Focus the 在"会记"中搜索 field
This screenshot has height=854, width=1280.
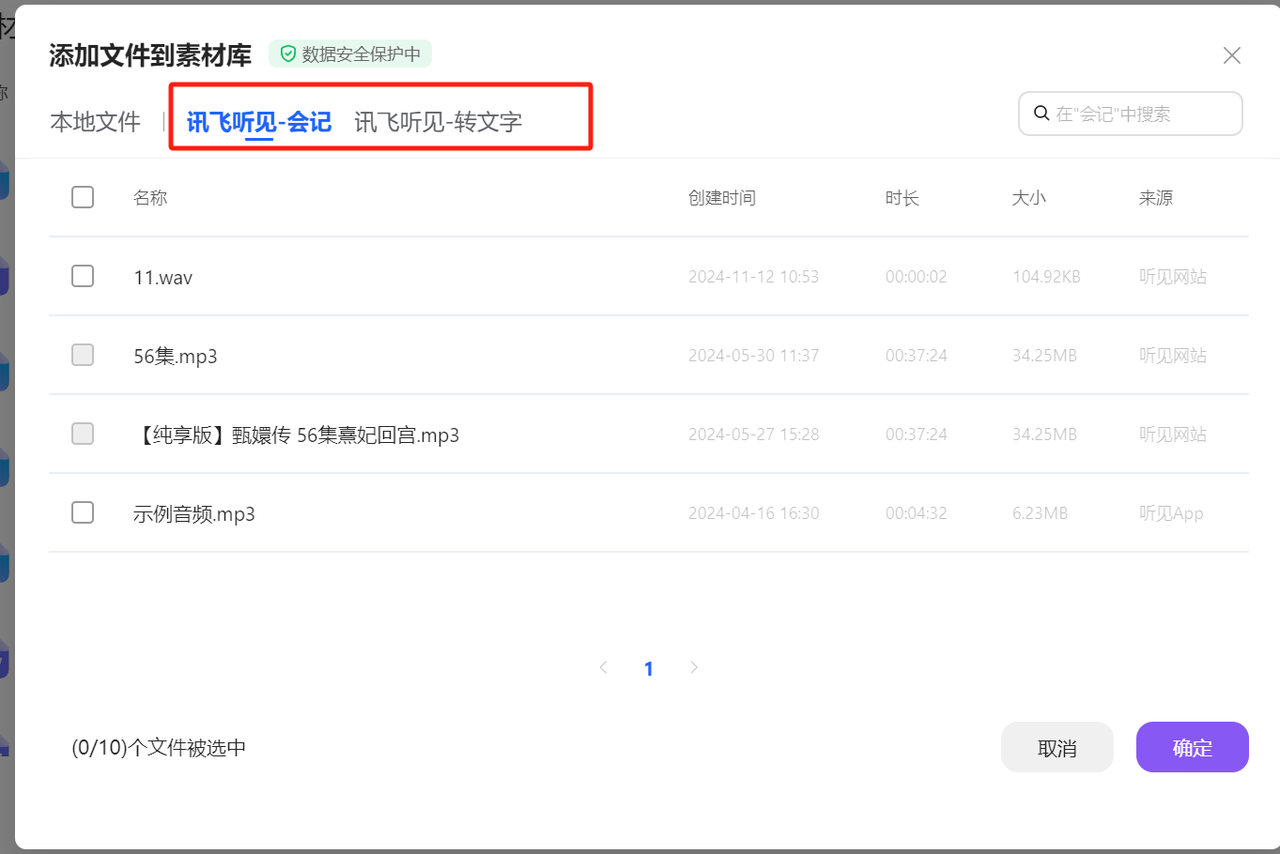pyautogui.click(x=1130, y=113)
